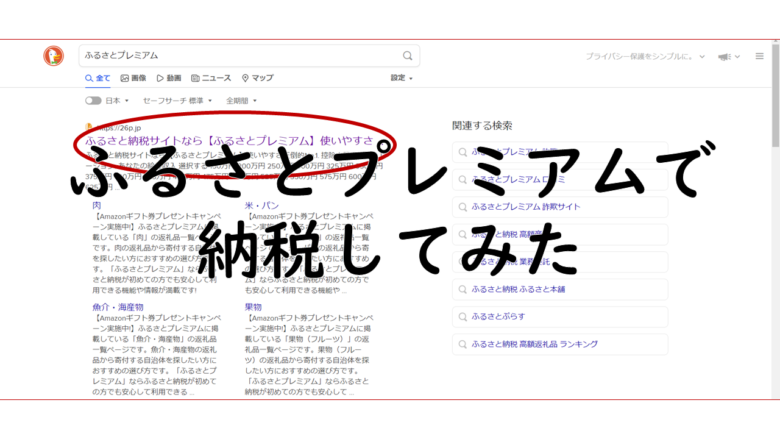Expand プライバシー保護をシンプルに。 dropdown
This screenshot has height=439, width=780.
[x=645, y=57]
